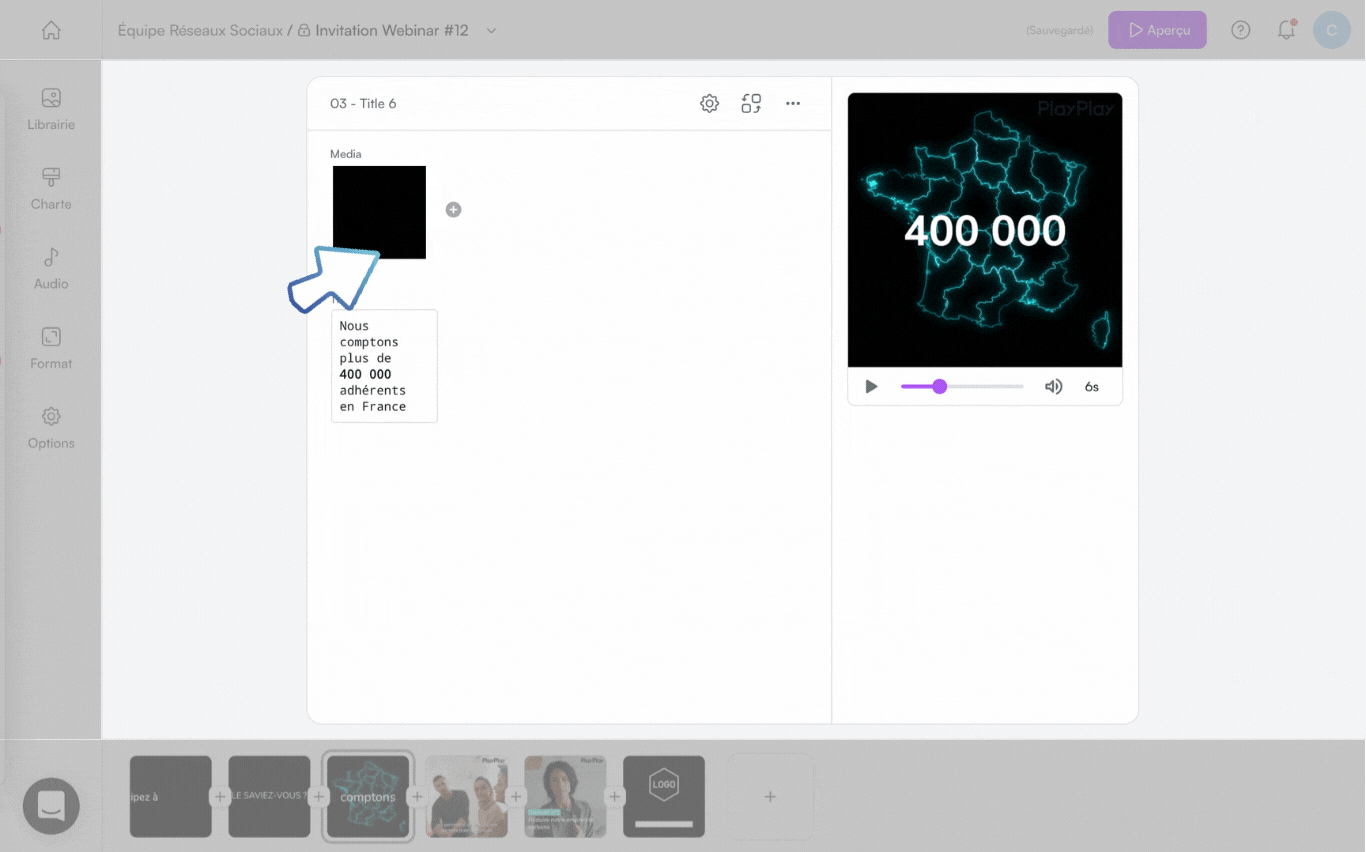This screenshot has width=1366, height=852.
Task: Click the France map preview video
Action: point(985,230)
